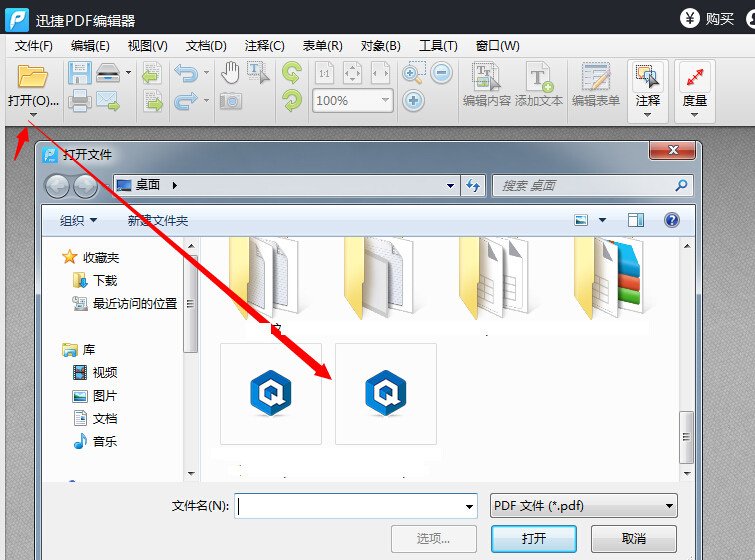Select 视频 (Videos) library
755x560 pixels.
[95, 372]
